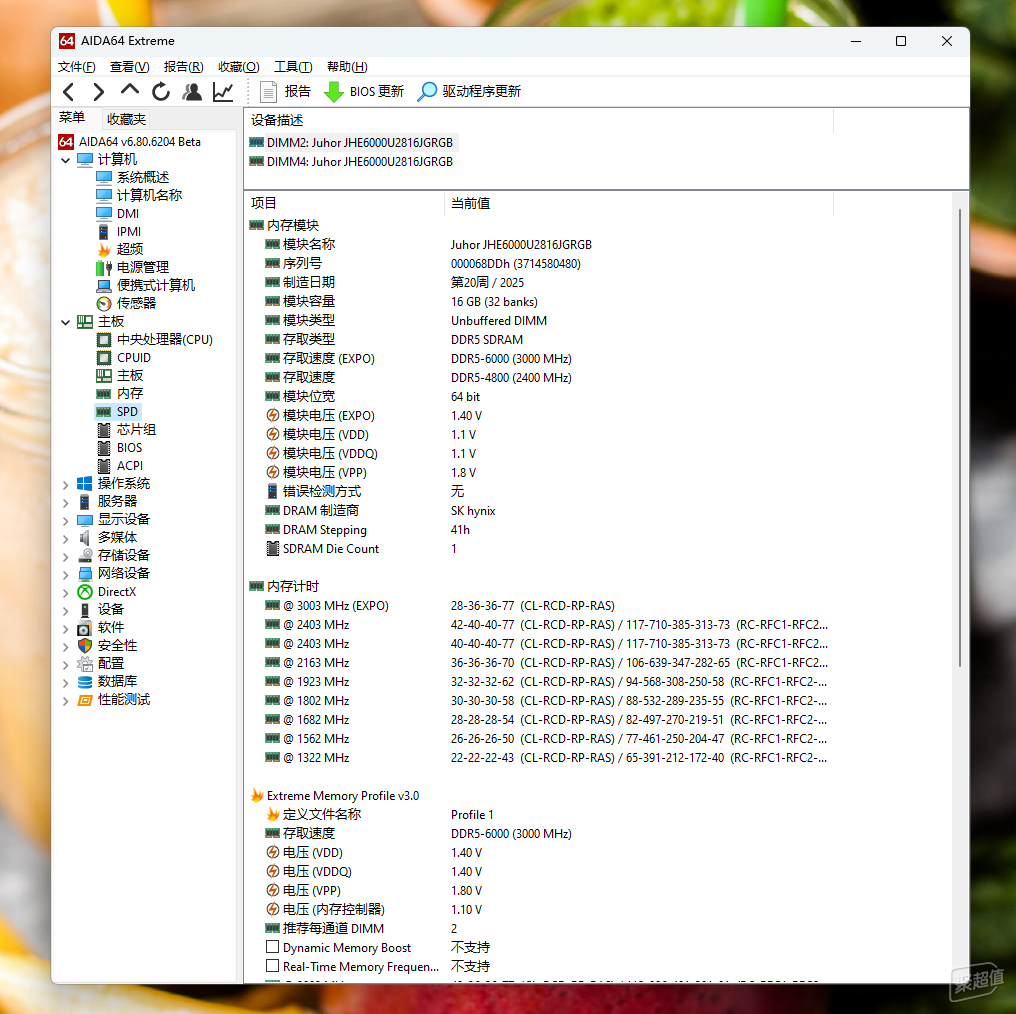Select the 数据库 database cylinder icon

tap(84, 682)
